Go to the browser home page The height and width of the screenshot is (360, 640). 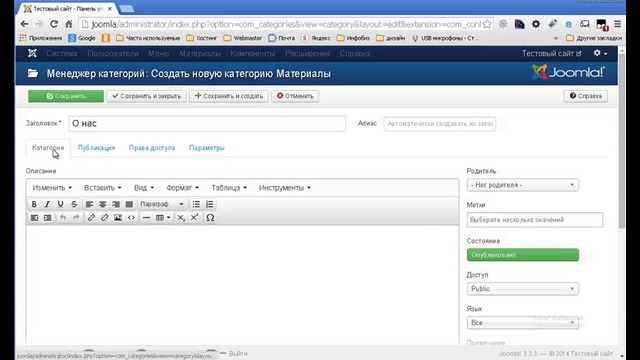pos(69,24)
